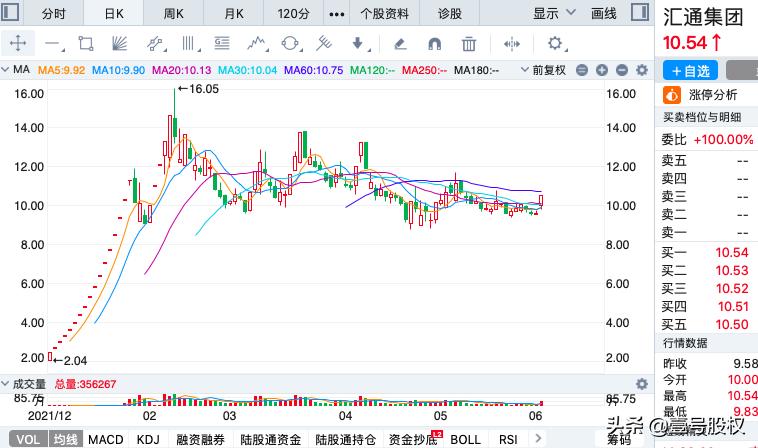Viewport: 758px width, 448px height.
Task: Select the crosshair move tool
Action: (x=18, y=44)
